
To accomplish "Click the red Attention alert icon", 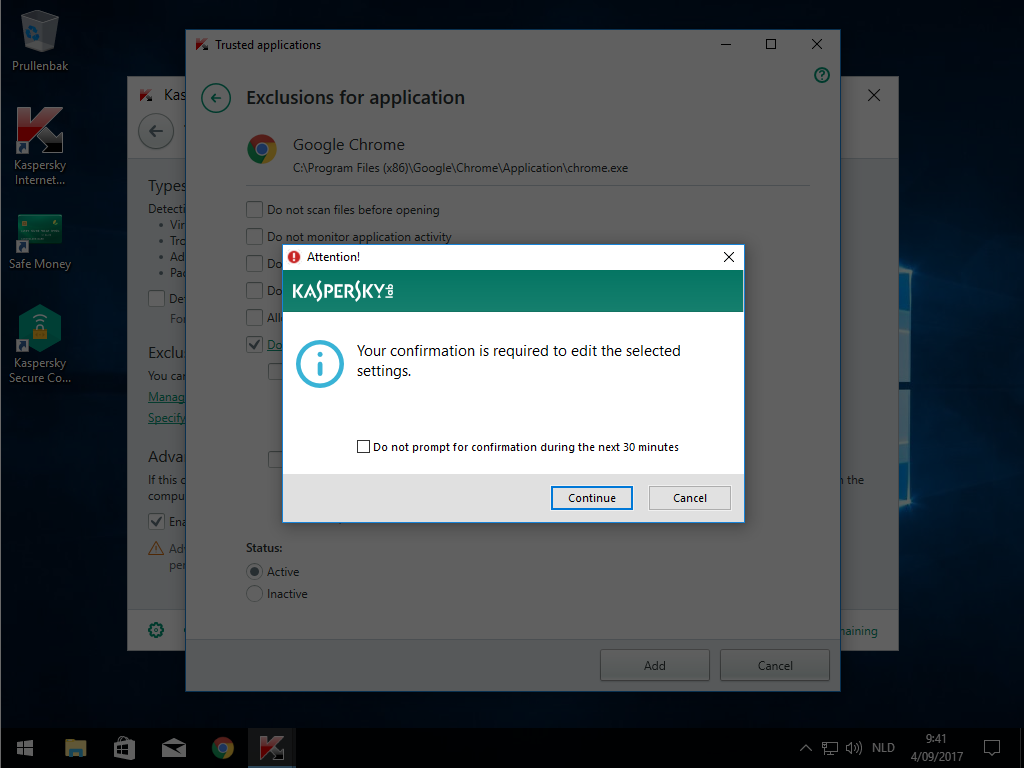I will (x=294, y=257).
